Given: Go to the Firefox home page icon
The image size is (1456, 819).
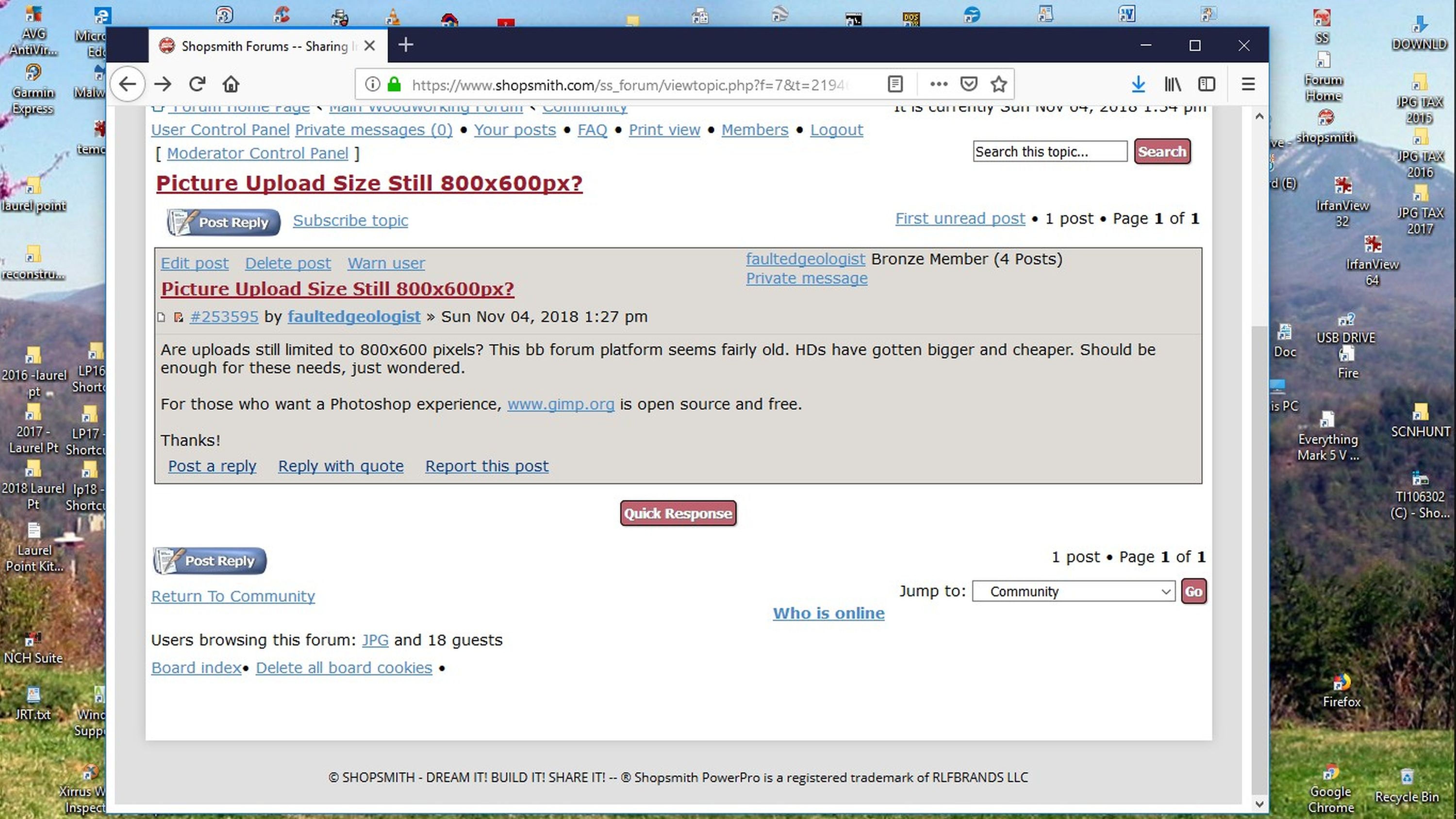Looking at the screenshot, I should (231, 84).
